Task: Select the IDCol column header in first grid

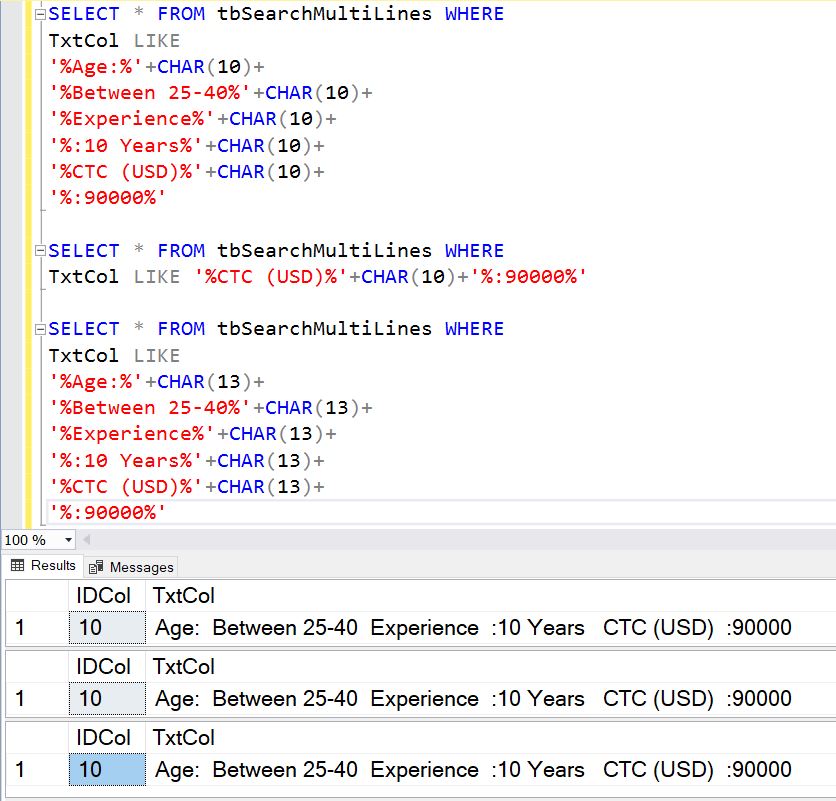Action: click(105, 595)
